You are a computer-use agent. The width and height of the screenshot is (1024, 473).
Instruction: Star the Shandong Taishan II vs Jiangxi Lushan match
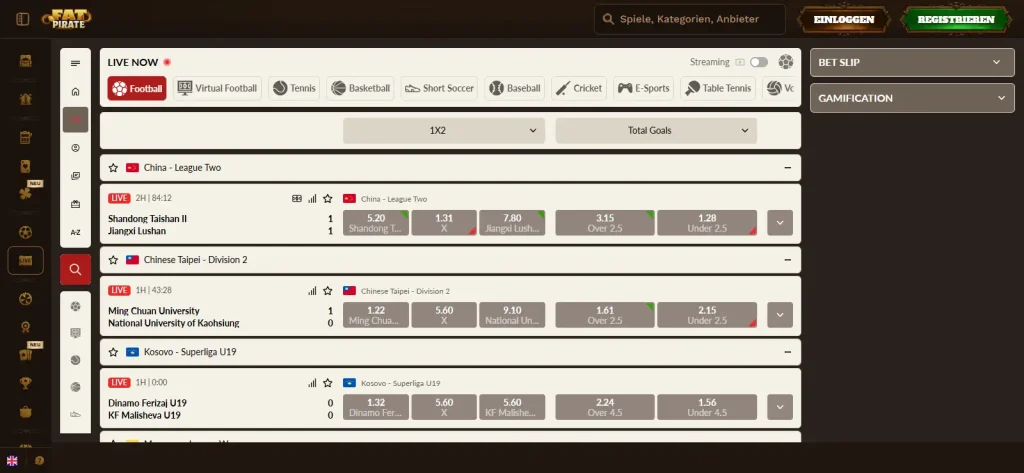328,199
